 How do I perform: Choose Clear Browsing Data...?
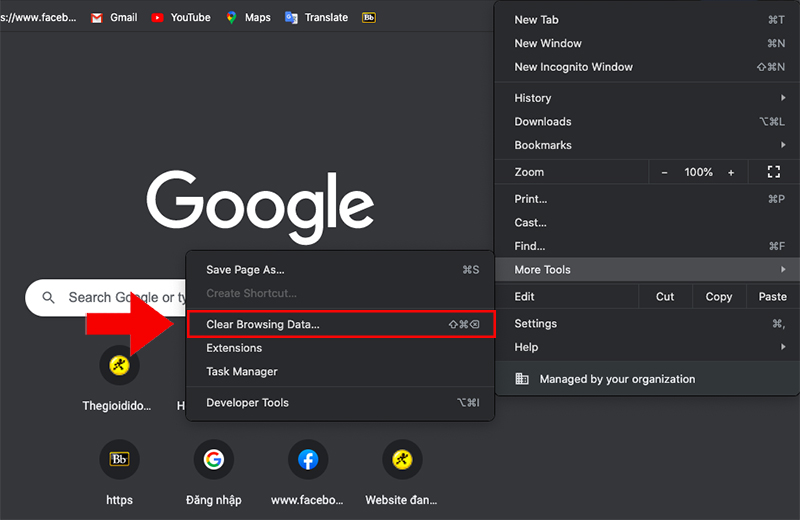pos(341,324)
